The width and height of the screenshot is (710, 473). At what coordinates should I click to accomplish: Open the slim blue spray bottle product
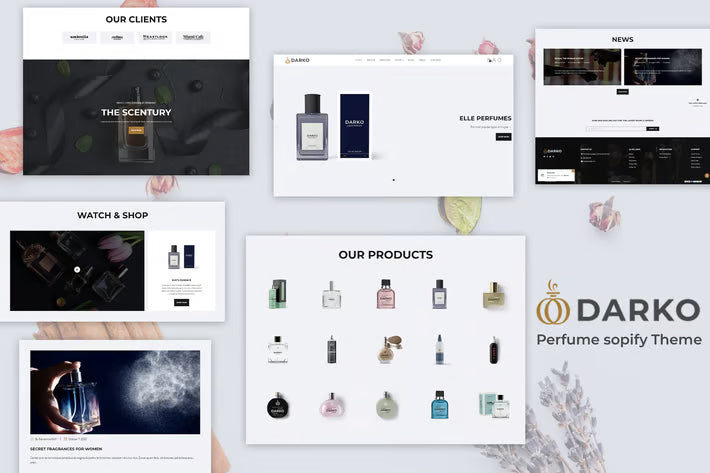click(440, 349)
